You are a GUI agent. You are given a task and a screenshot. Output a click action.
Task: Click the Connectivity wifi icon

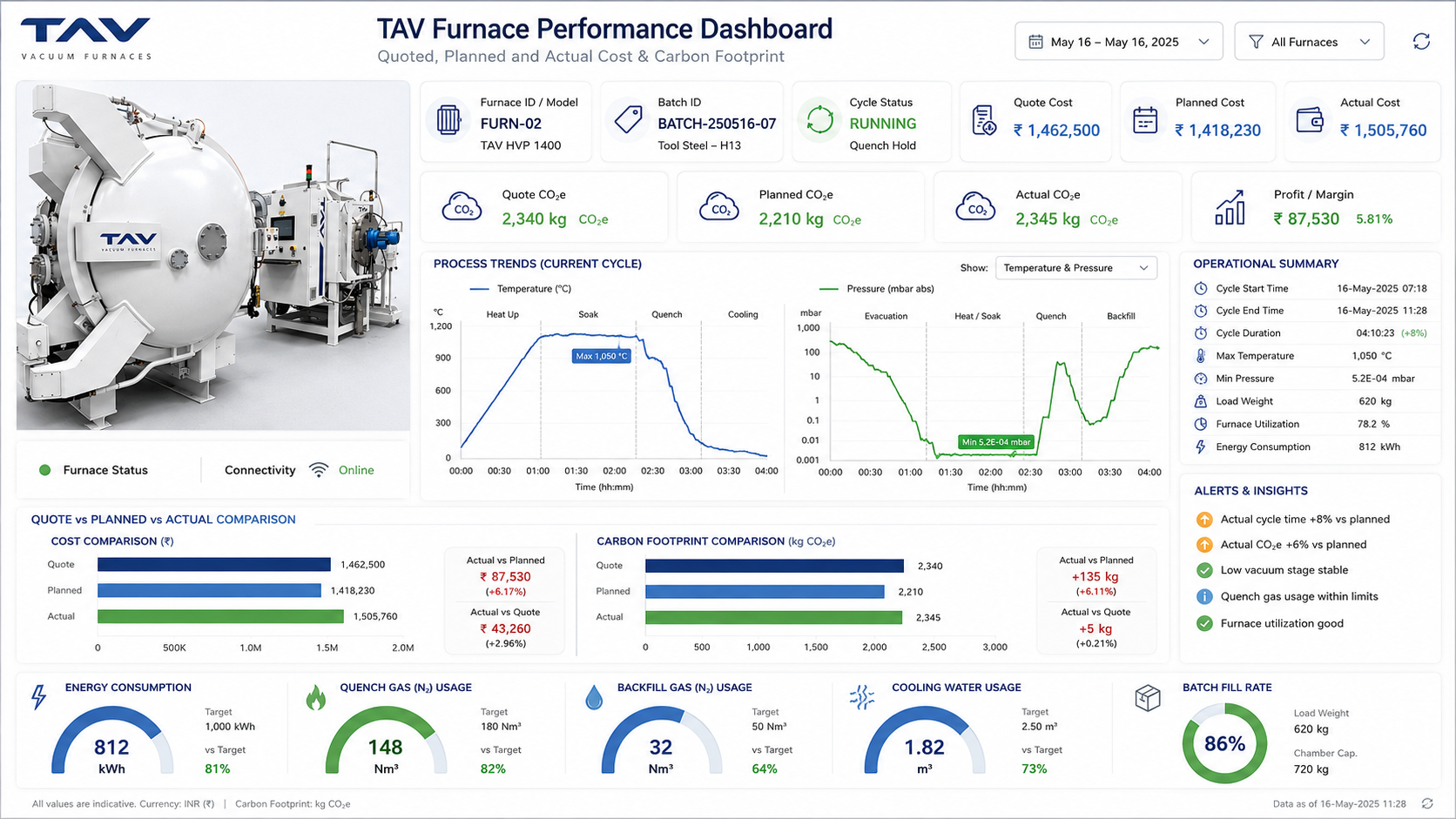[x=319, y=470]
